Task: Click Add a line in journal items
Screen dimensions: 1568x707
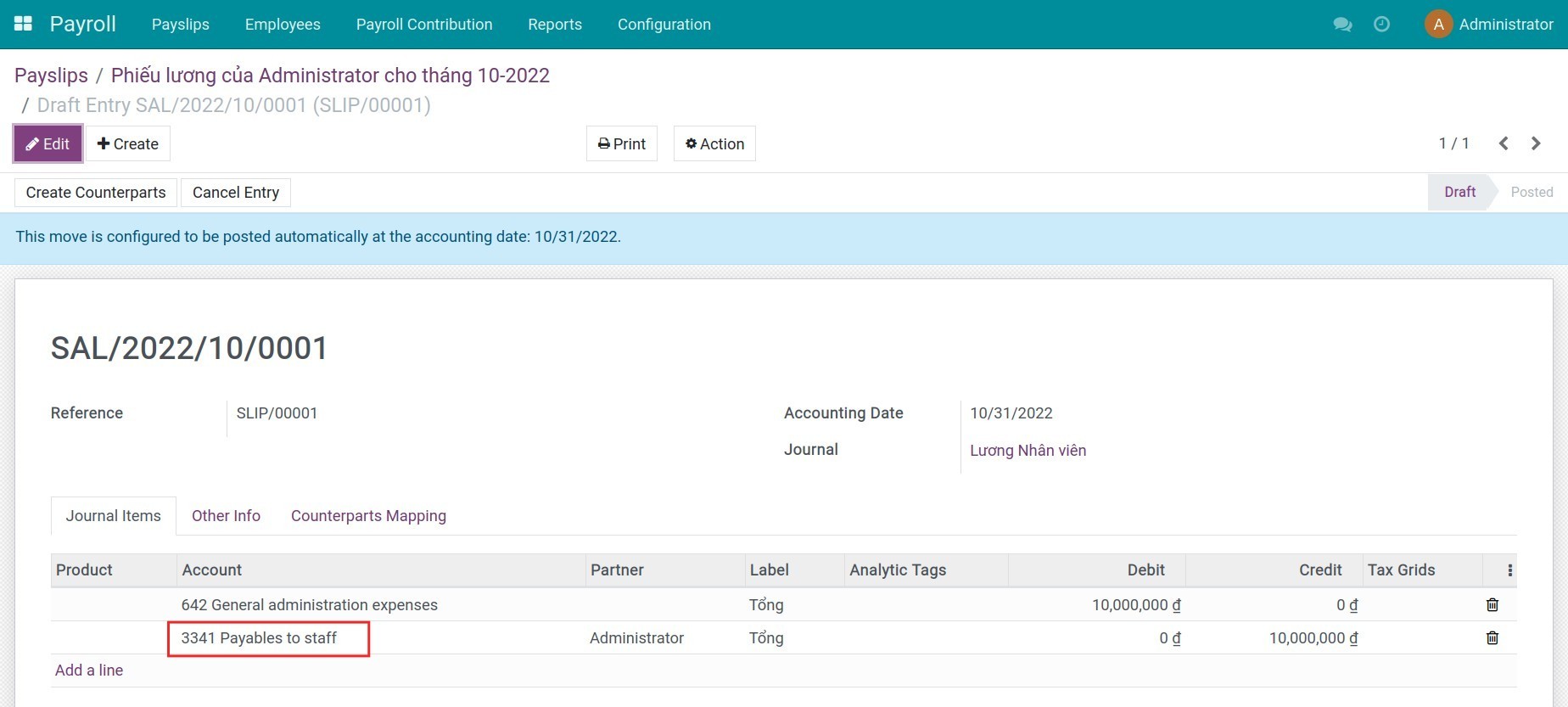Action: (89, 671)
